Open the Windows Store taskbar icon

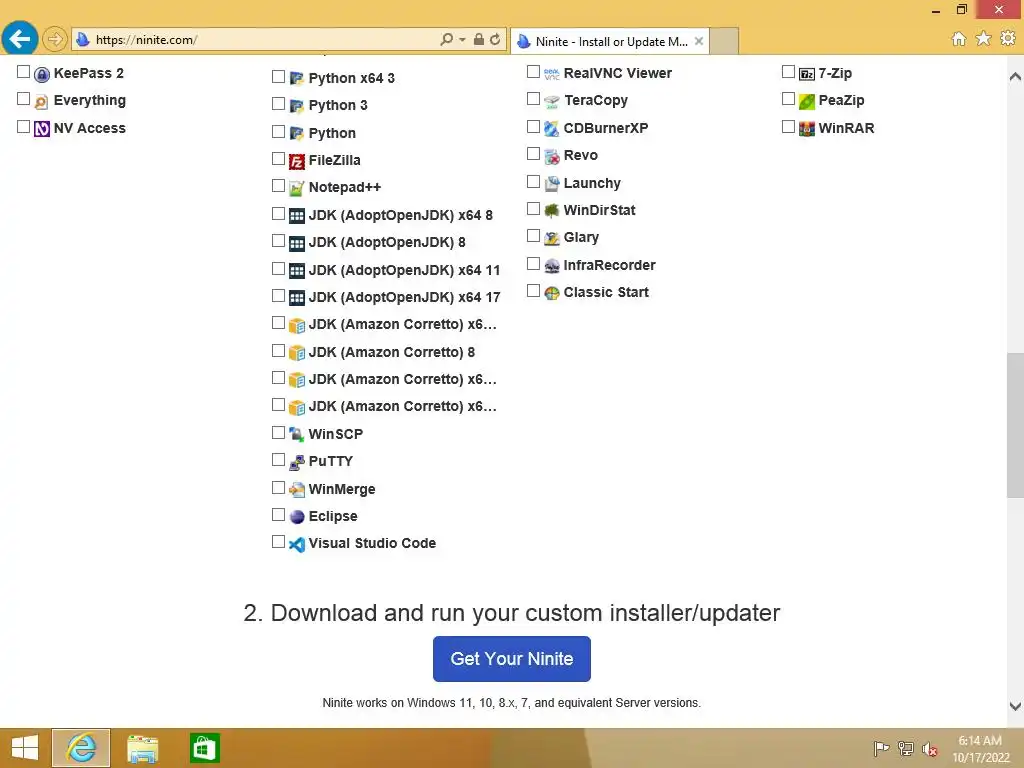point(204,748)
